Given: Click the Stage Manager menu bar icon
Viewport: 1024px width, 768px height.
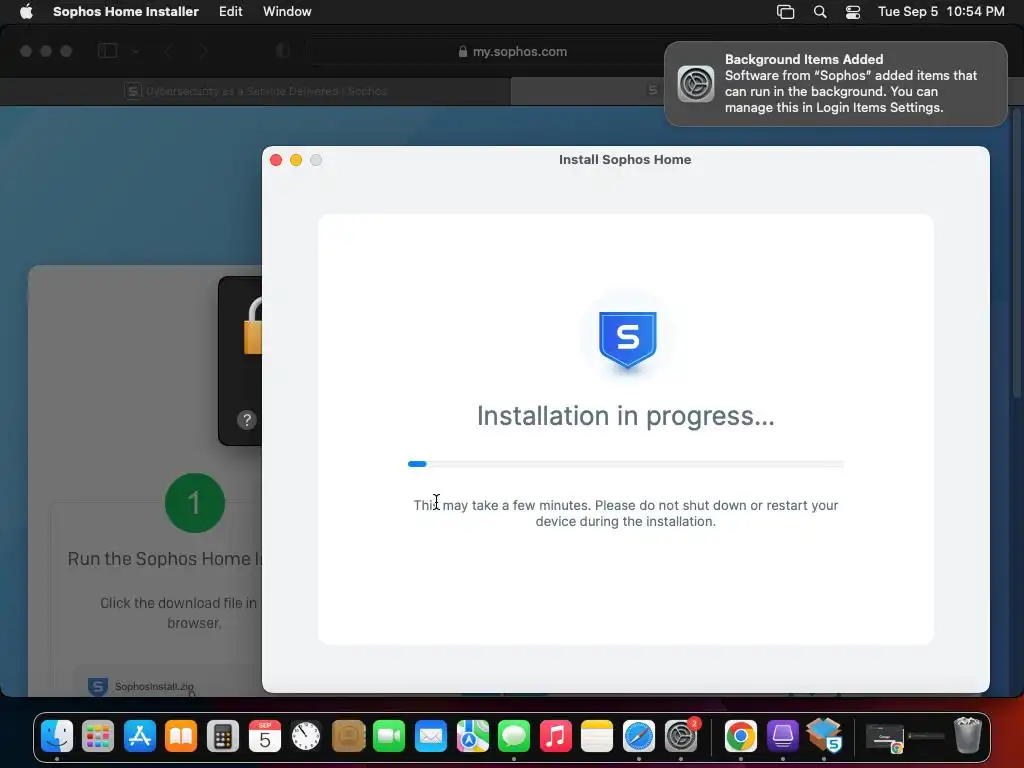Looking at the screenshot, I should (785, 12).
